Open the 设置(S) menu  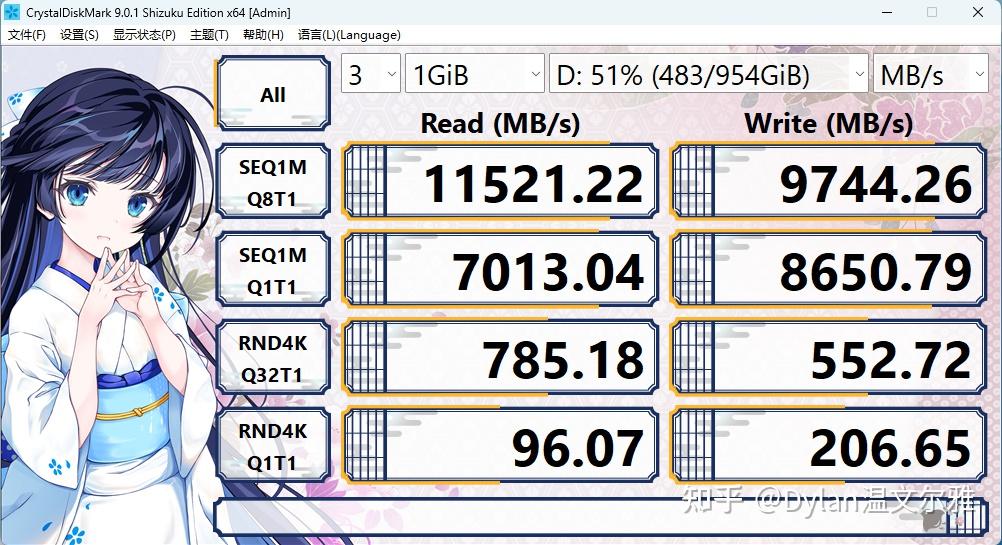tap(79, 35)
